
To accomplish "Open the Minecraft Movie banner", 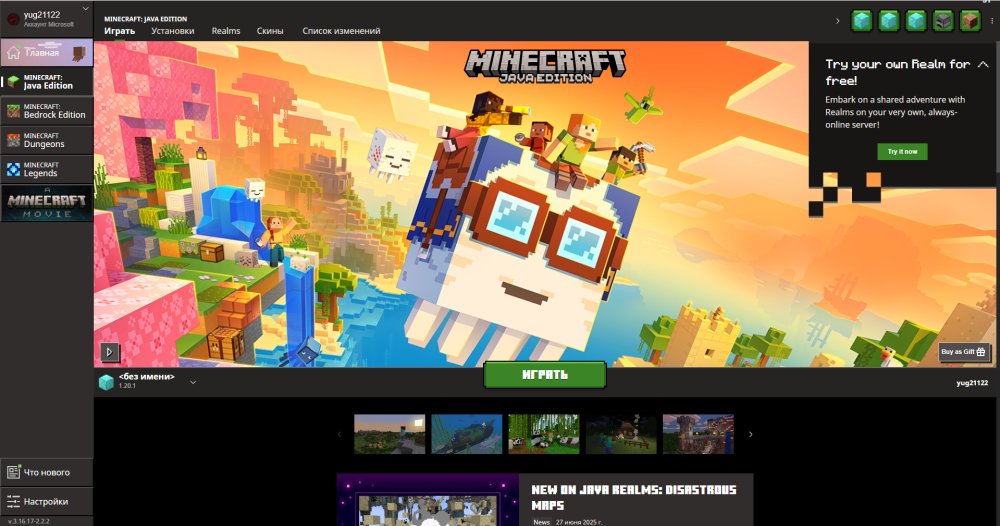I will (47, 203).
